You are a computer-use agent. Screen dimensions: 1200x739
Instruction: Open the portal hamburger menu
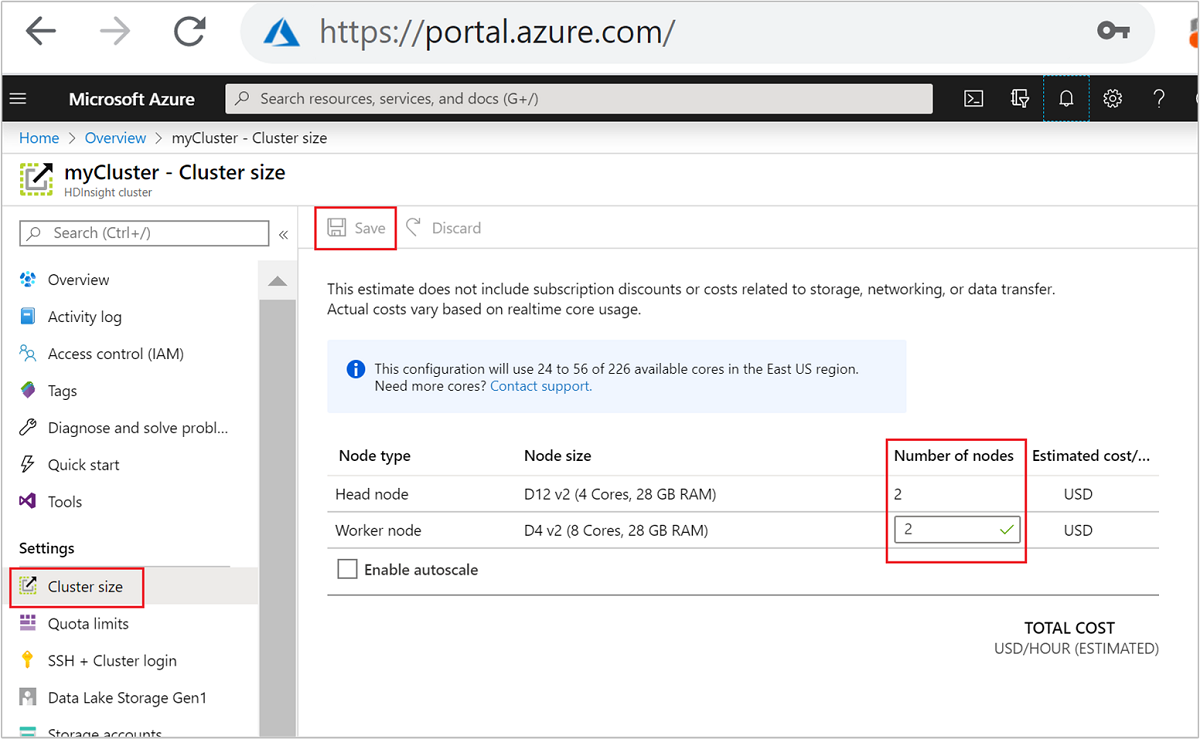(18, 98)
